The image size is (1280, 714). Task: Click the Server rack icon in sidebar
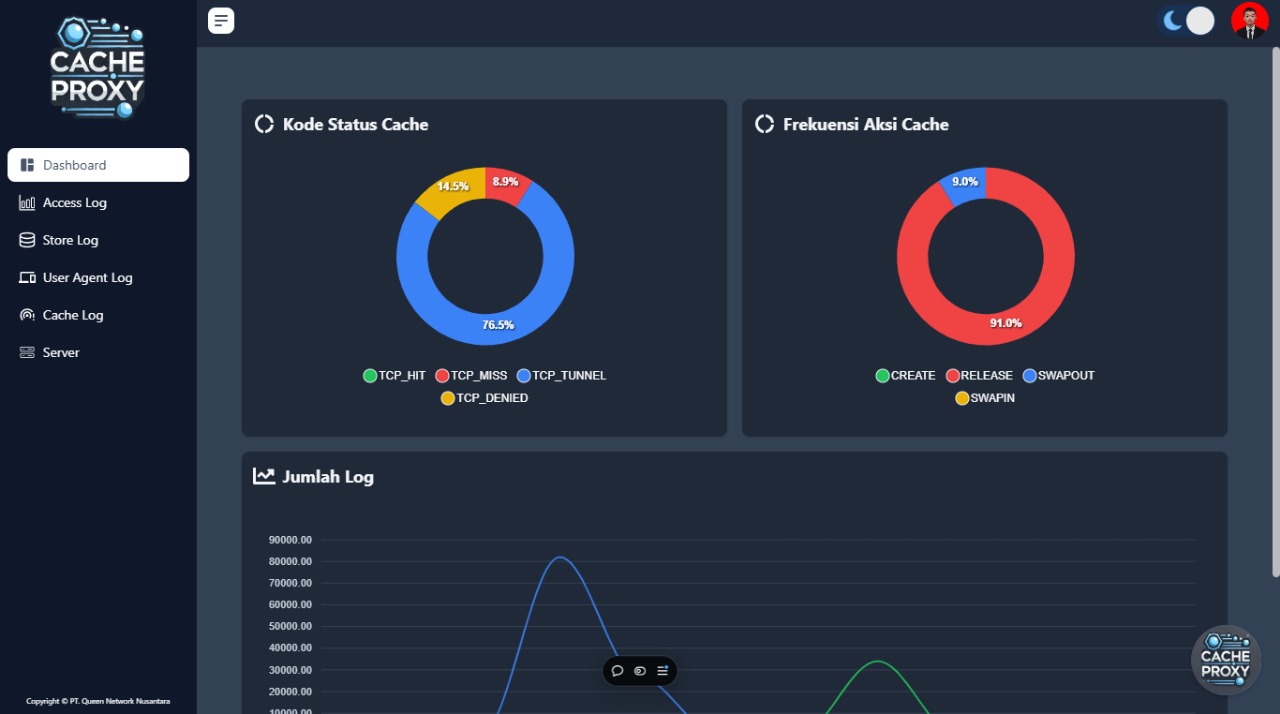(x=27, y=353)
